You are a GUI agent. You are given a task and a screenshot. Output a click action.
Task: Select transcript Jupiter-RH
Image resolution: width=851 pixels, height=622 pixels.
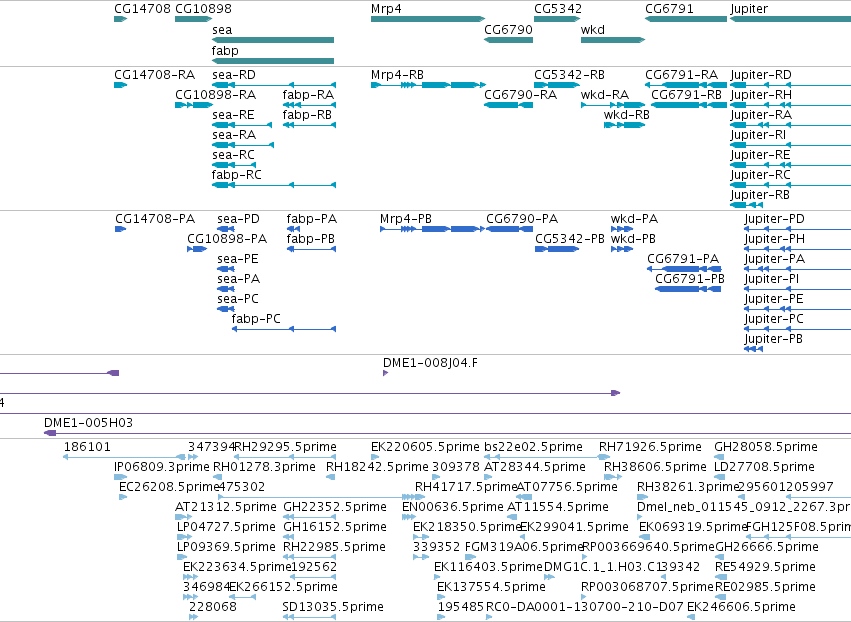(790, 105)
